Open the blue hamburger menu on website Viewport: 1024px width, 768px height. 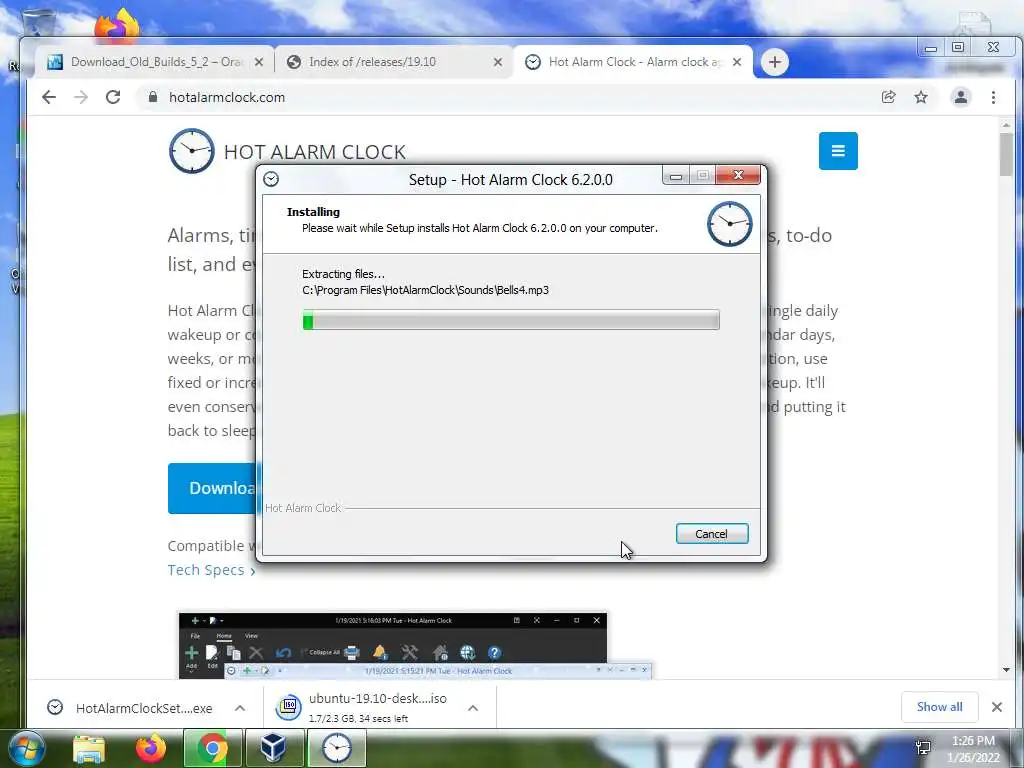click(838, 151)
